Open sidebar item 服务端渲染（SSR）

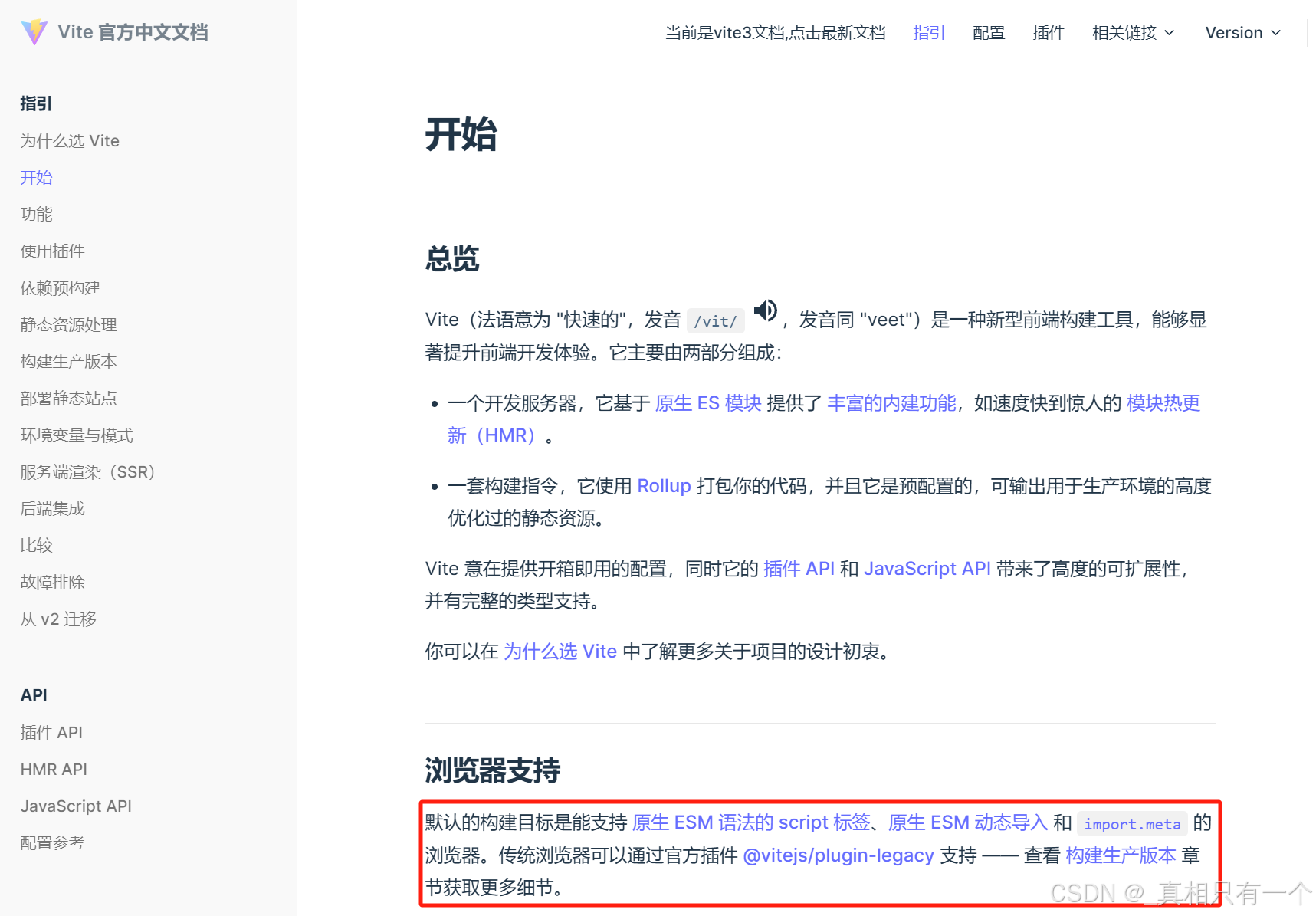click(x=87, y=472)
